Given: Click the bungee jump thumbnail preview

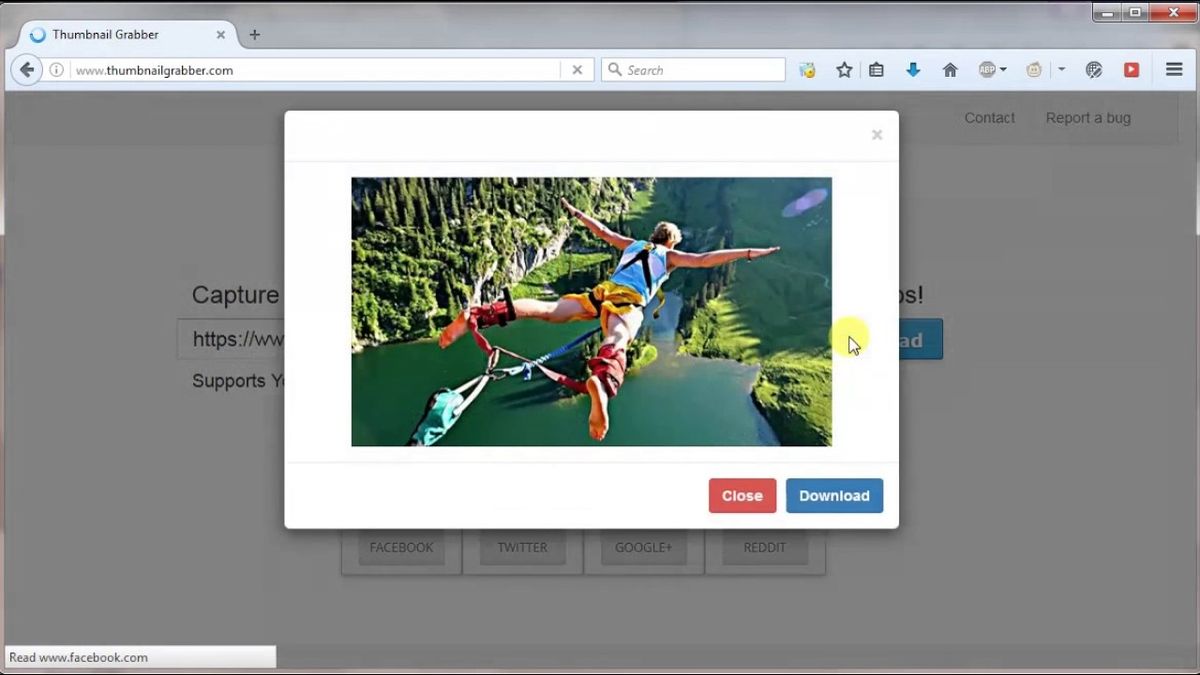Looking at the screenshot, I should (x=590, y=311).
